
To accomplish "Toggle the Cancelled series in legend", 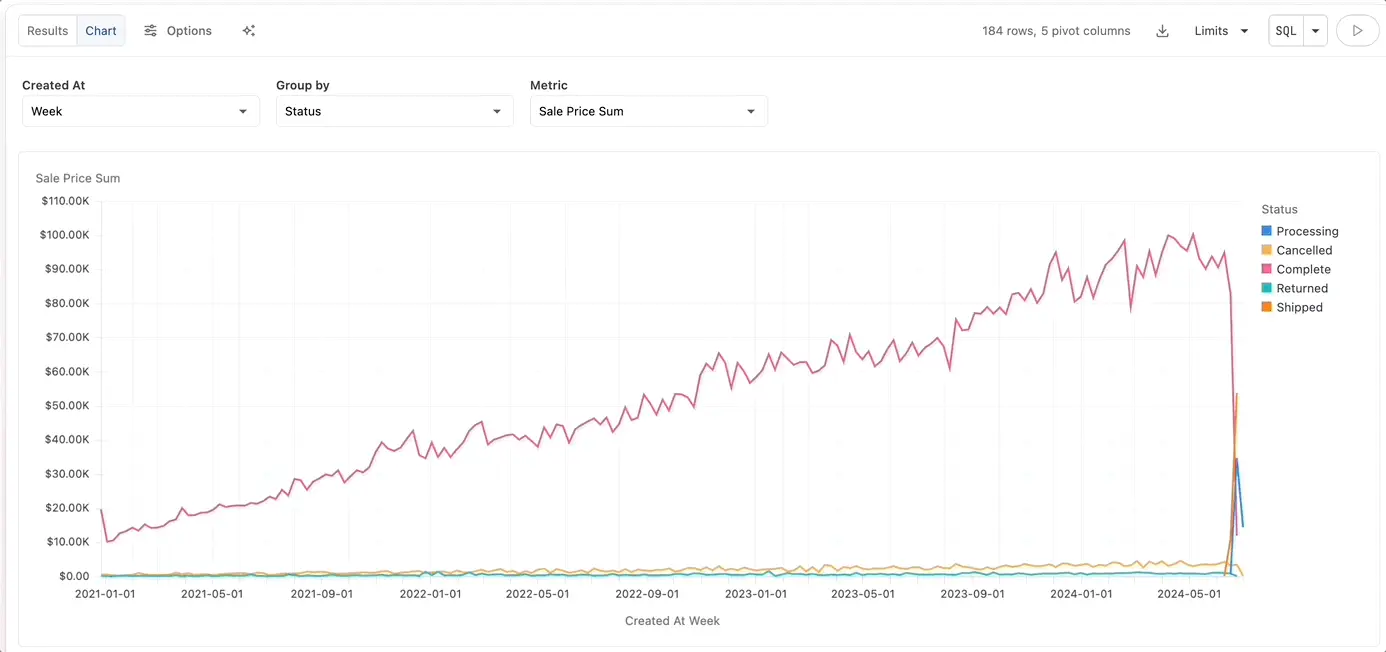I will click(x=1303, y=250).
